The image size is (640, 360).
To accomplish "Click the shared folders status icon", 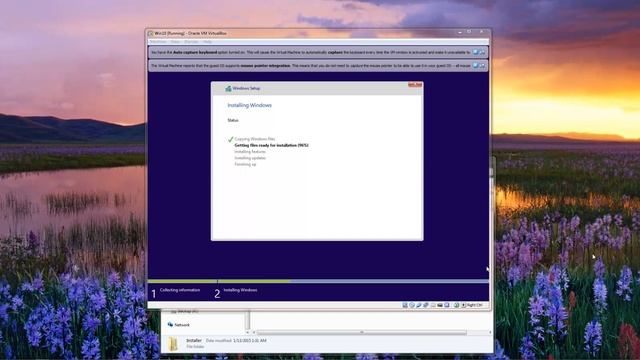I will tap(433, 305).
